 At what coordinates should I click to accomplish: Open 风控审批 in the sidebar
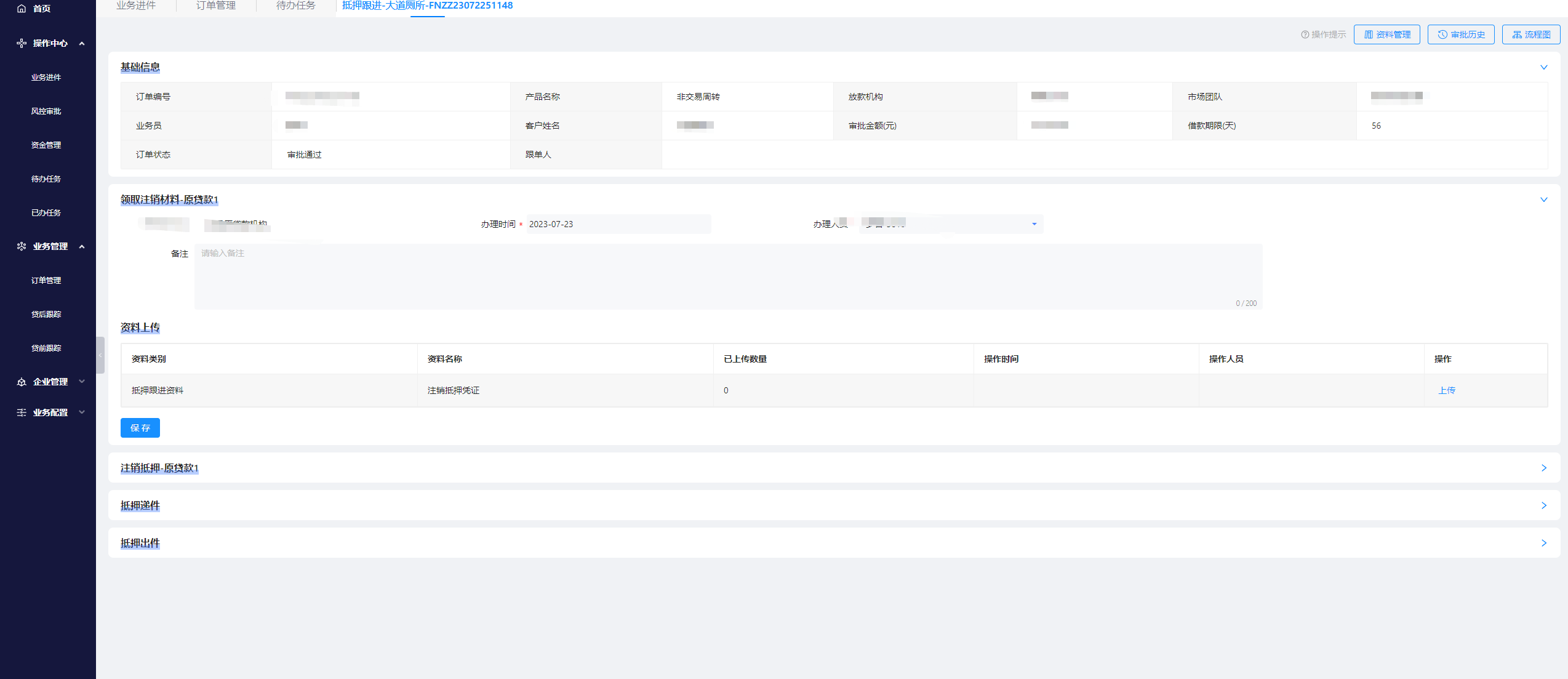(46, 111)
